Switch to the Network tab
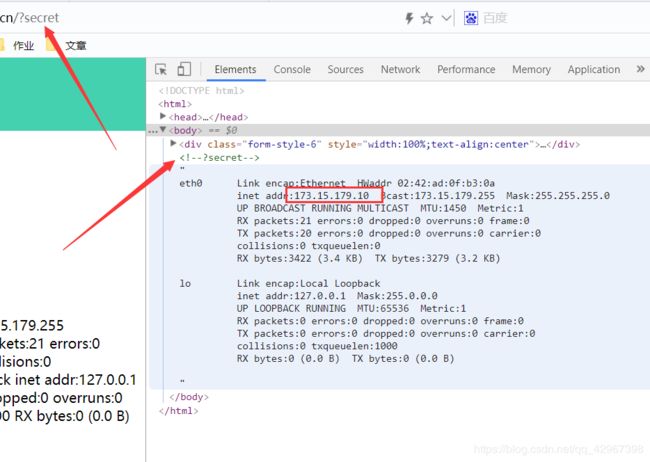650x462 pixels. tap(400, 69)
